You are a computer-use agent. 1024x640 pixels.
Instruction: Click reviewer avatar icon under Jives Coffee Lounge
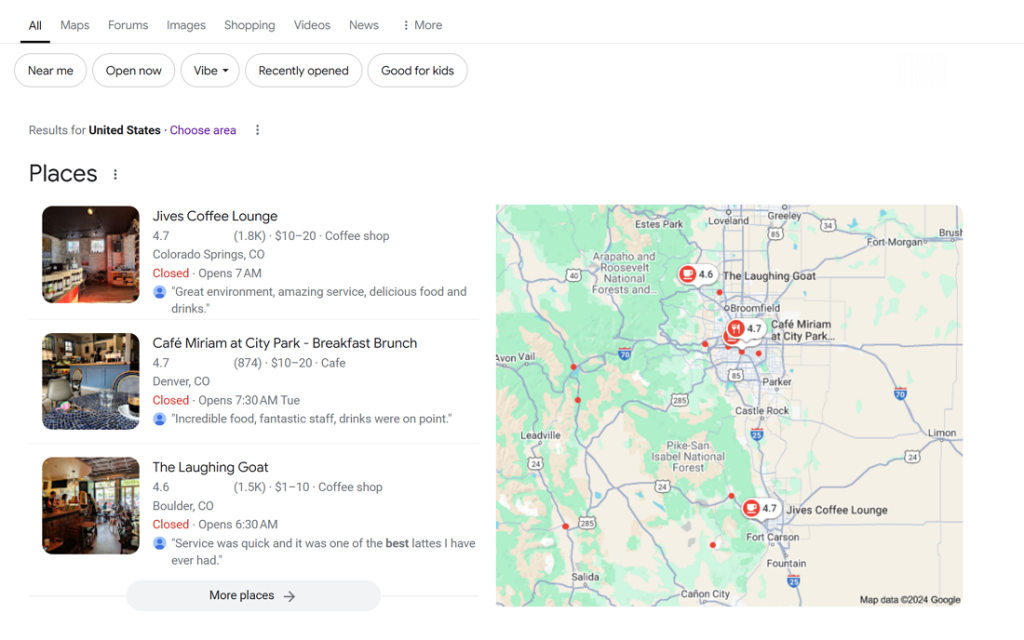tap(159, 292)
